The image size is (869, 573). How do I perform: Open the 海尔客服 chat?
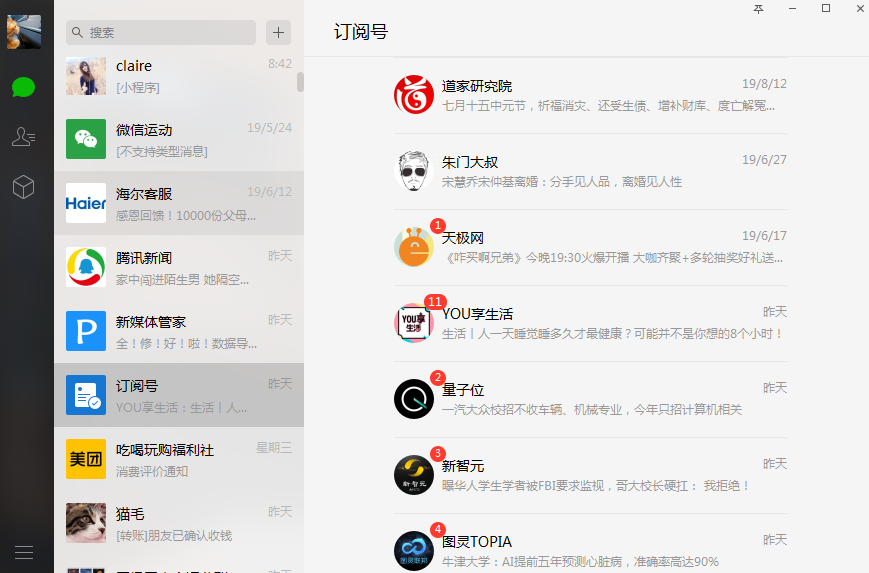[x=179, y=204]
